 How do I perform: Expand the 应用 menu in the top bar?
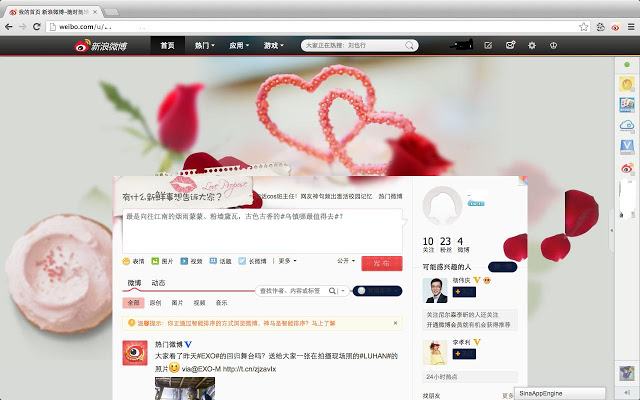pyautogui.click(x=239, y=46)
